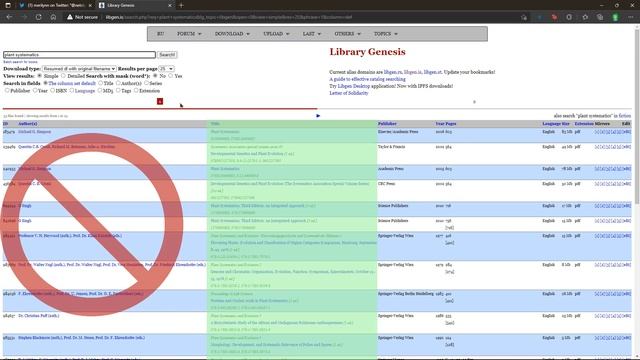Open the Results per page dropdown

pos(166,69)
